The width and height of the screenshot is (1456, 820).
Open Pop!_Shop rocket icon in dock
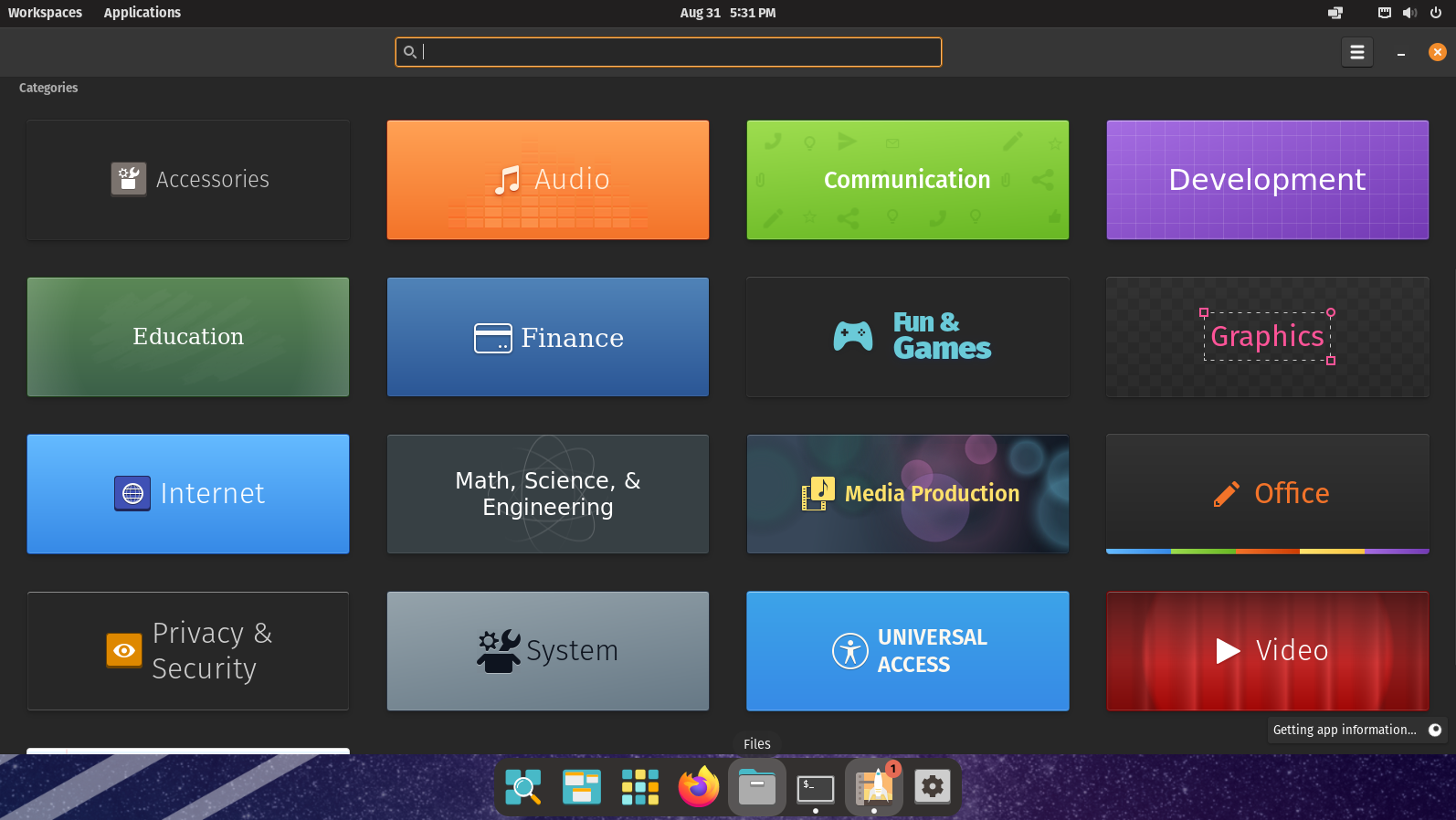pos(874,786)
